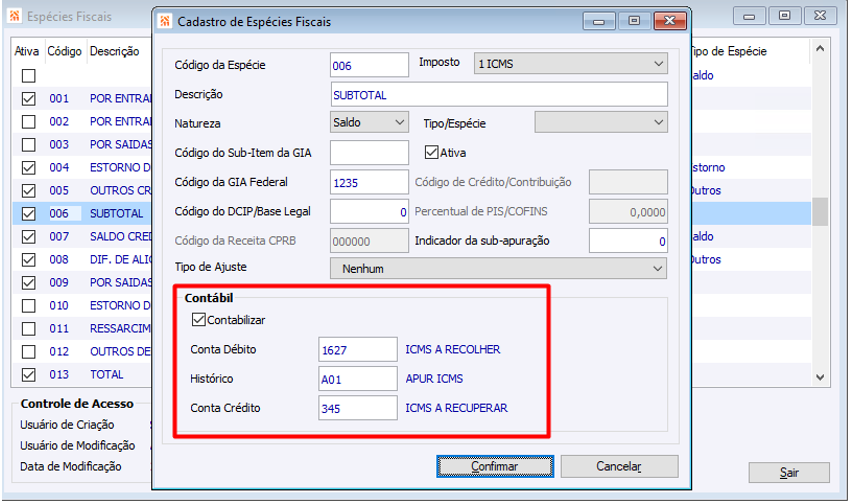Close the Cadastro de Espécies Fiscais dialog
The image size is (848, 504).
point(670,21)
